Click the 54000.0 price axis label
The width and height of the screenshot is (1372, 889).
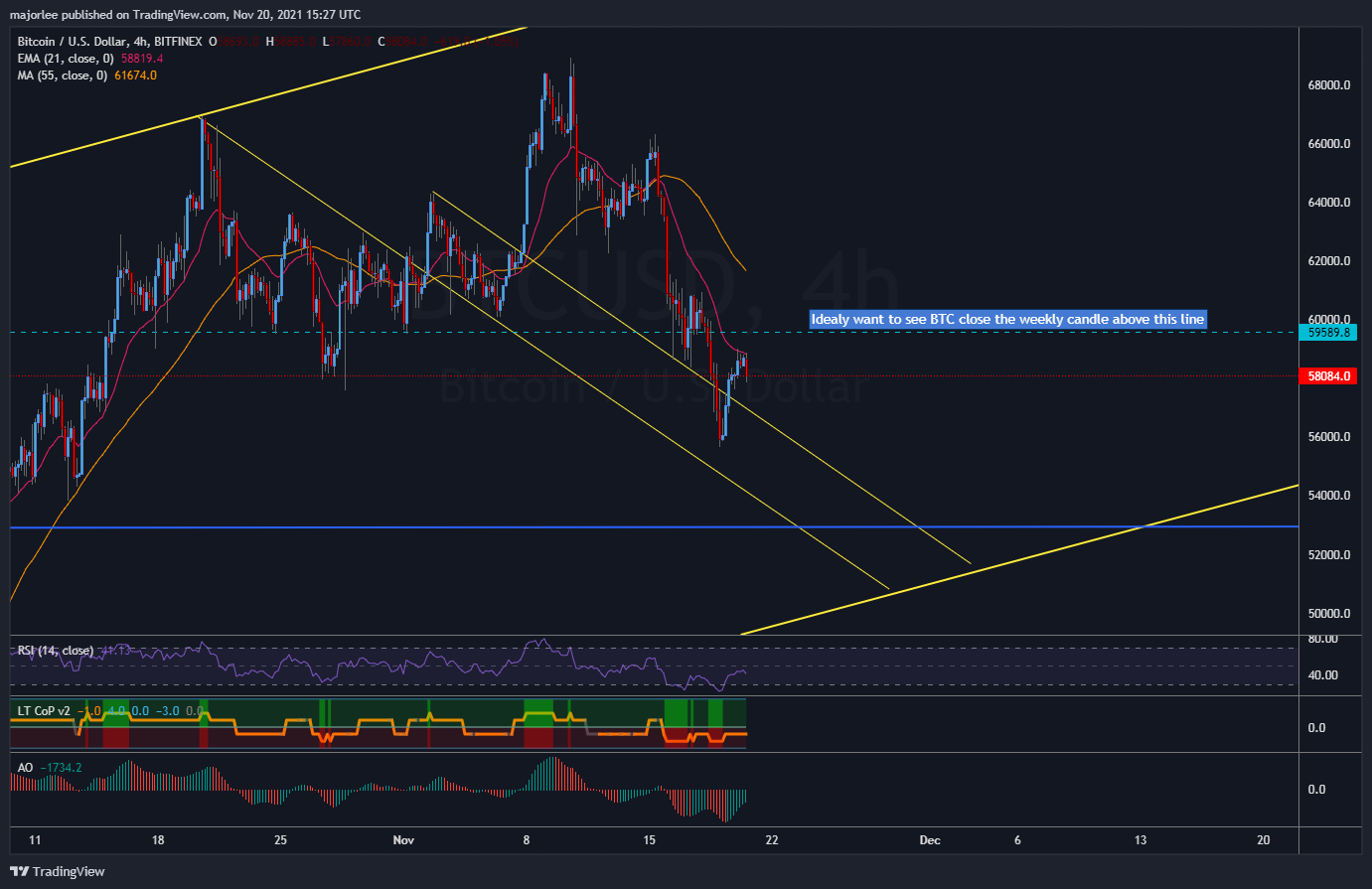click(1329, 496)
